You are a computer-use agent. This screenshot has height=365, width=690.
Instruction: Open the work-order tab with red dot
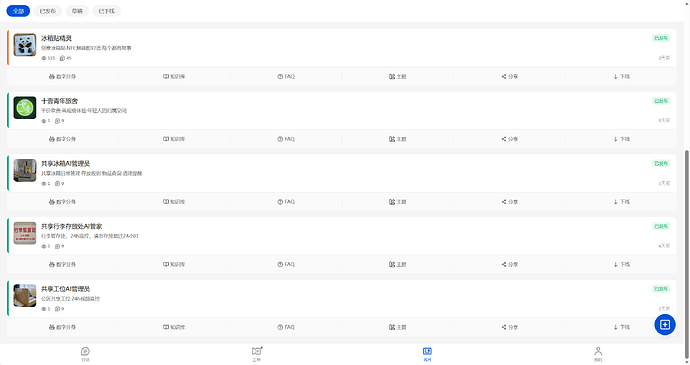coord(257,354)
